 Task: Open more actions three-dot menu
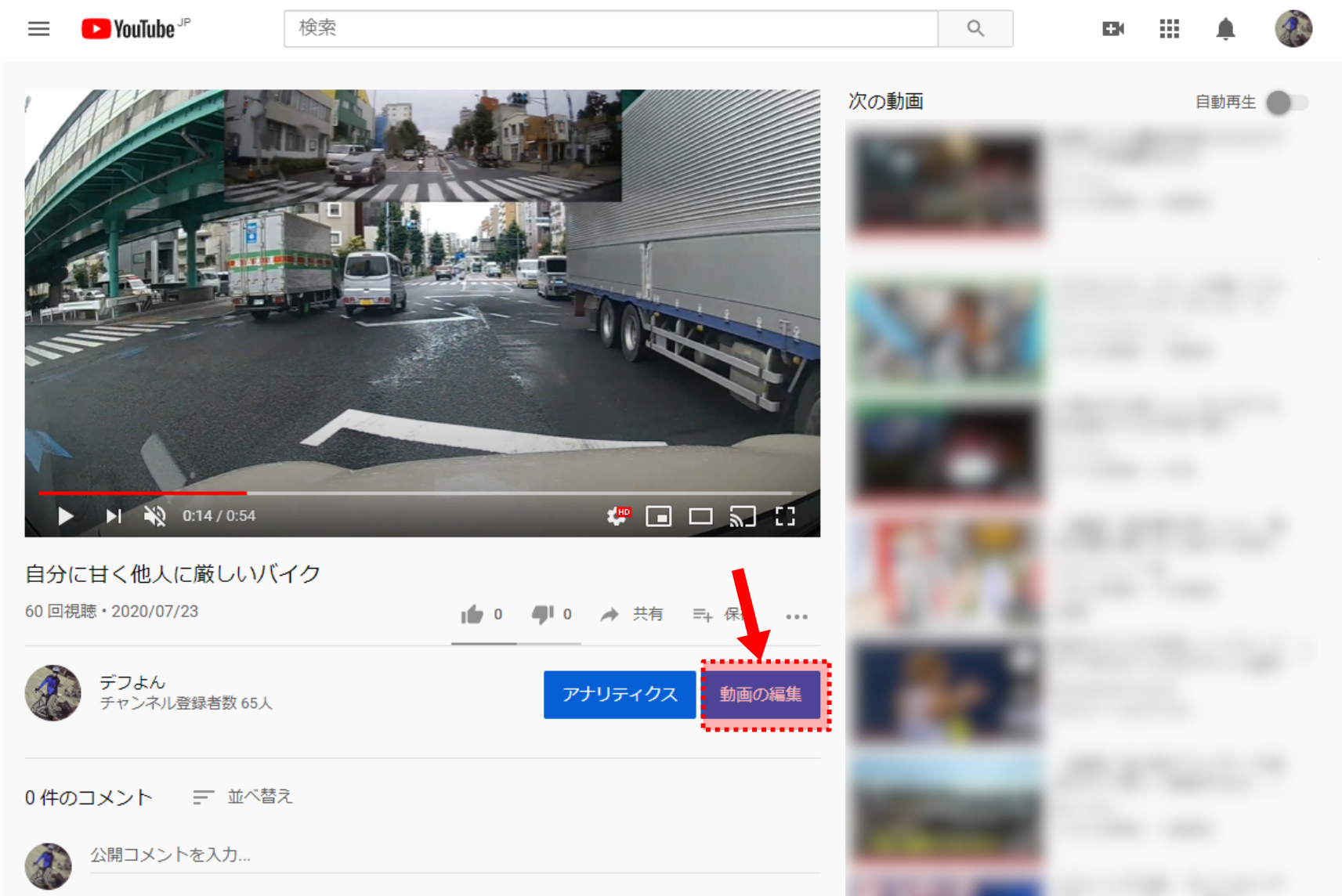click(797, 616)
